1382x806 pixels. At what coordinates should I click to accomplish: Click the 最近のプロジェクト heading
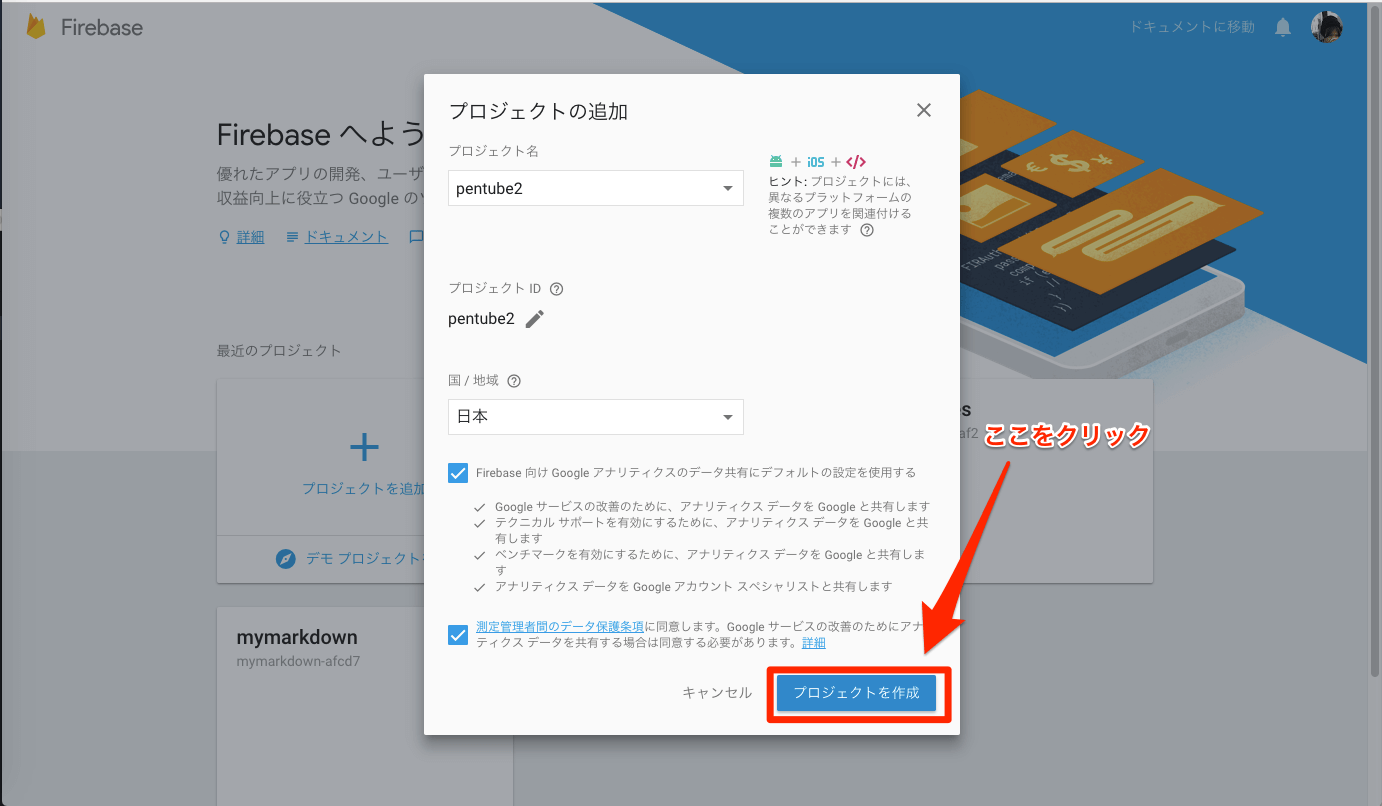(x=279, y=351)
